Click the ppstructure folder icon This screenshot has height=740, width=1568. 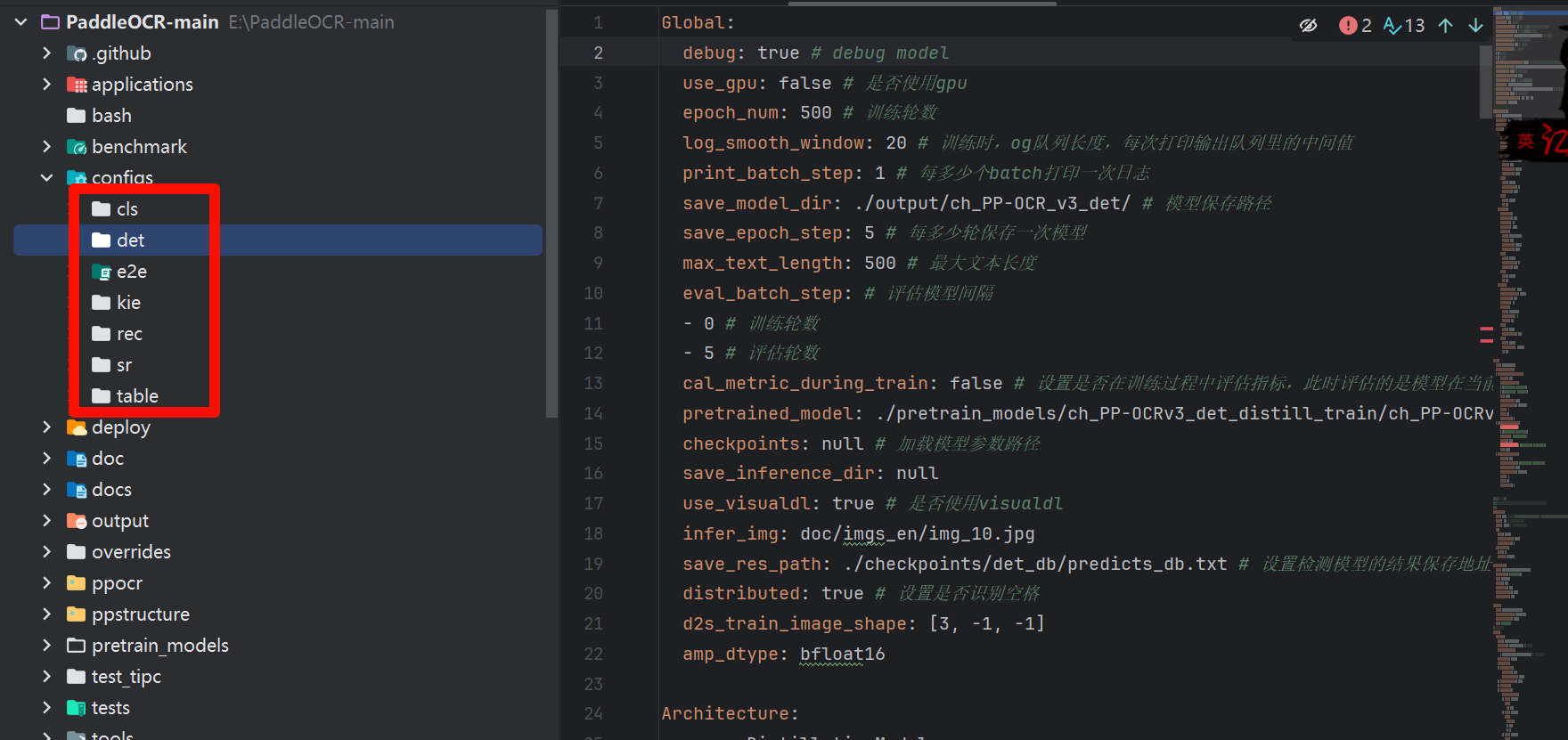[x=77, y=614]
